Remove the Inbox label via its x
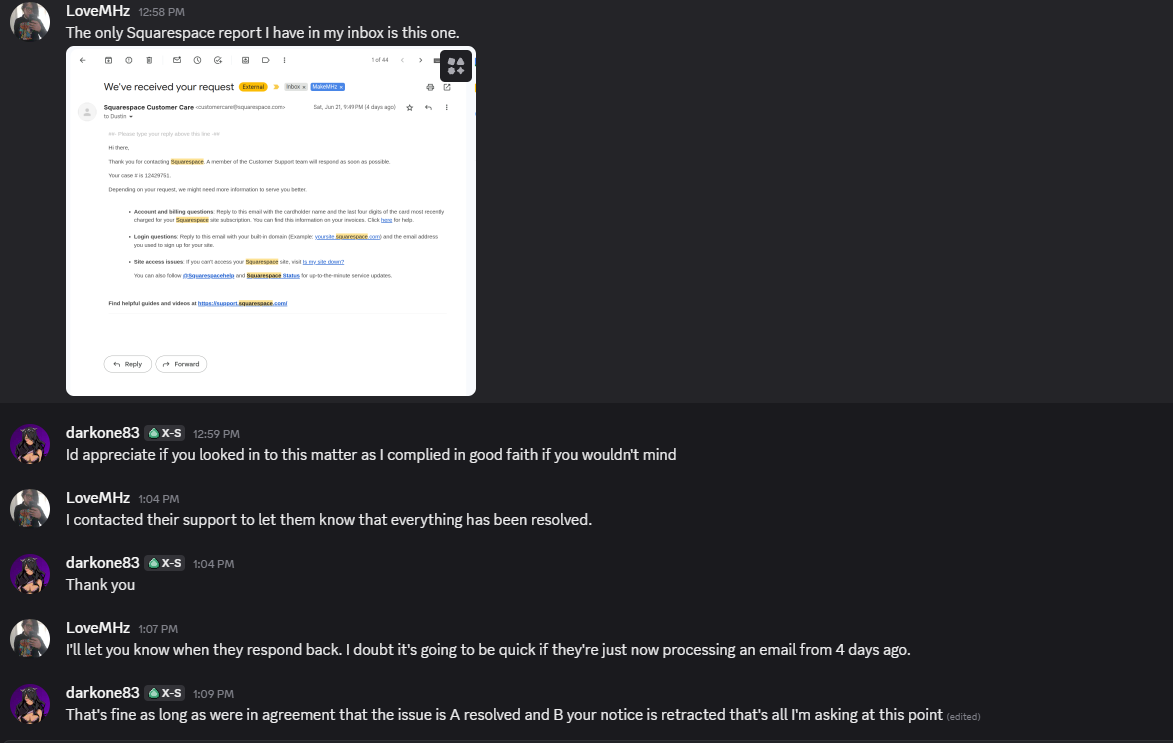The image size is (1173, 743). coord(304,88)
